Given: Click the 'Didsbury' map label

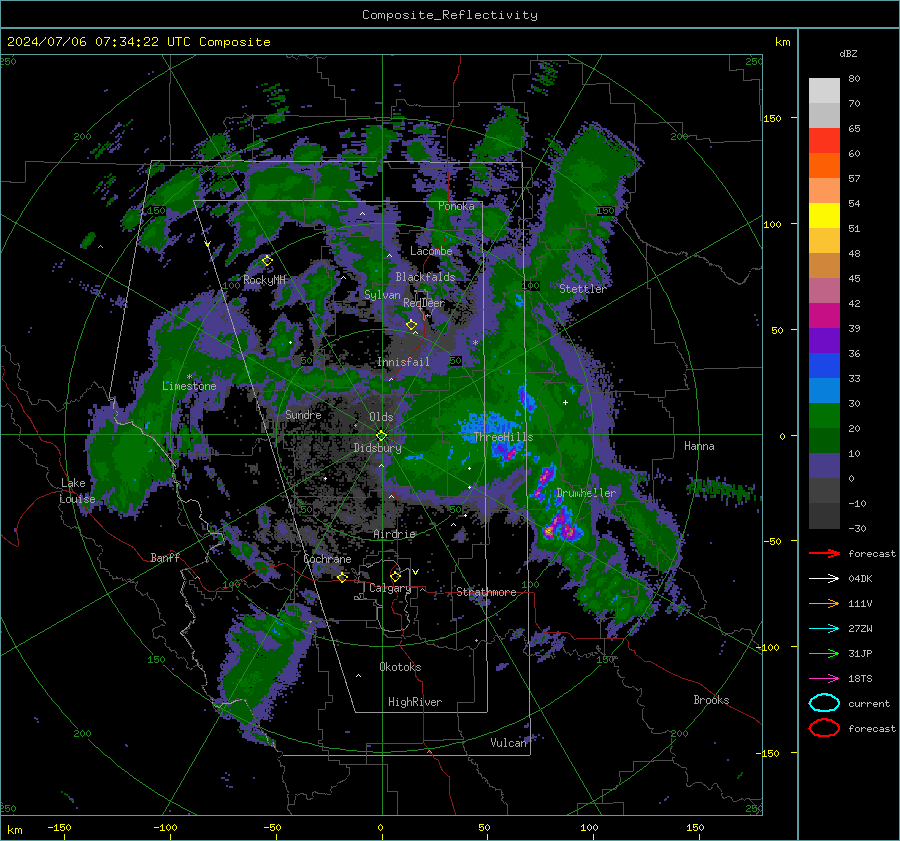Looking at the screenshot, I should coord(377,448).
